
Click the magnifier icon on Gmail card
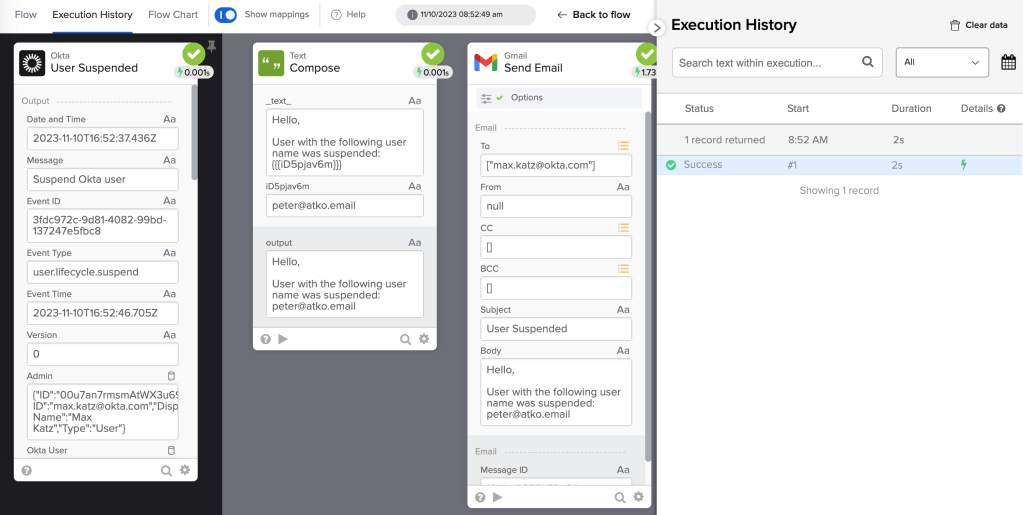click(620, 497)
